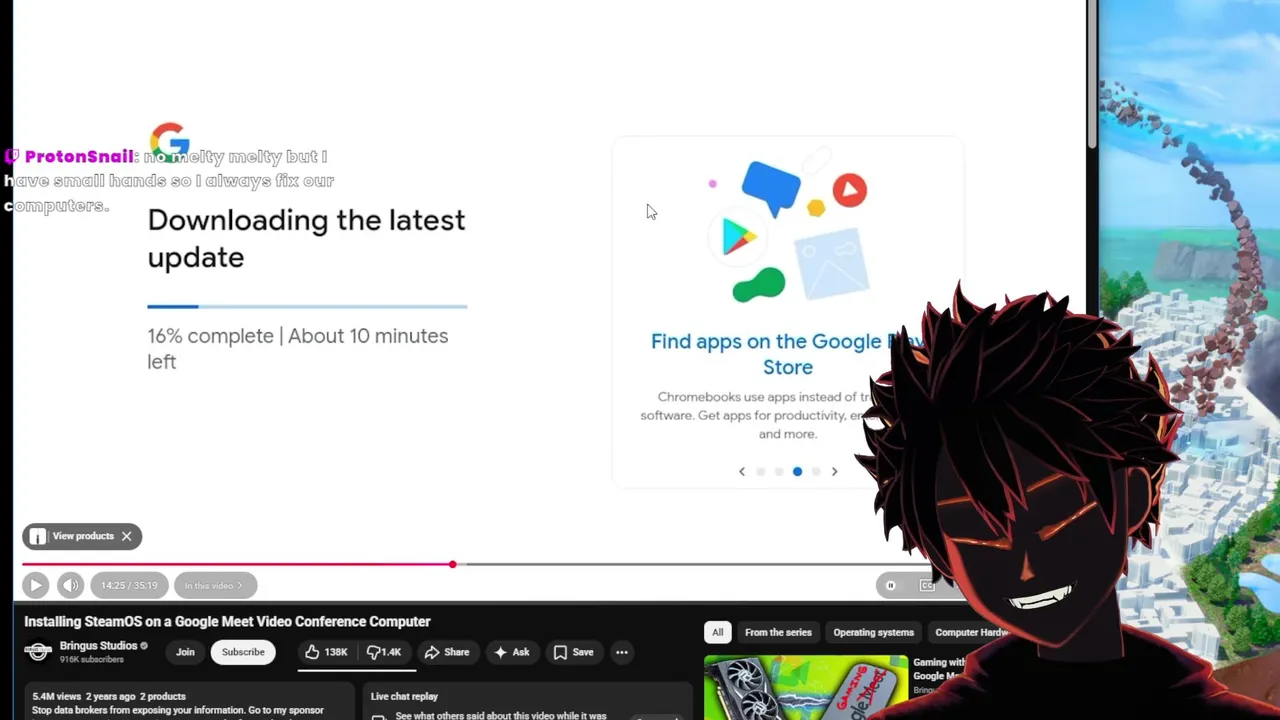This screenshot has width=1280, height=720.
Task: Select the active blue carousel dot
Action: coord(797,471)
